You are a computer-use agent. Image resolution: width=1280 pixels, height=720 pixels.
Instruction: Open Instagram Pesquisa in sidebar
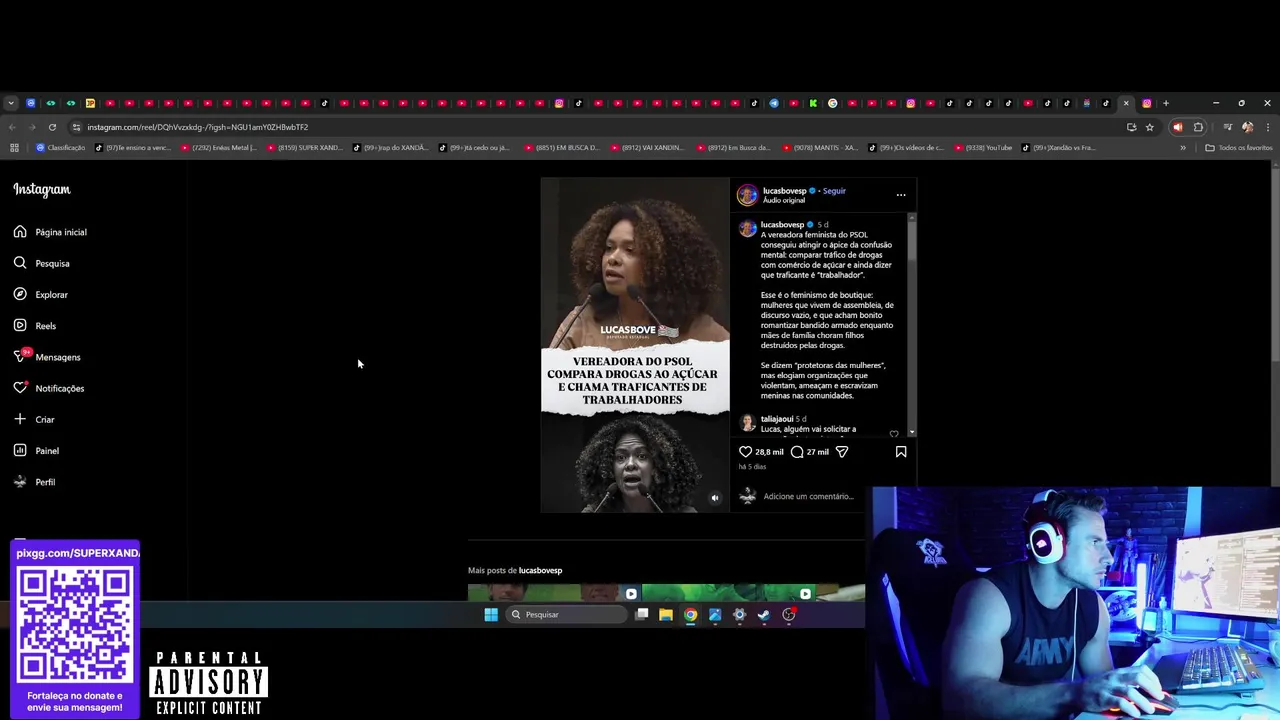[x=42, y=263]
